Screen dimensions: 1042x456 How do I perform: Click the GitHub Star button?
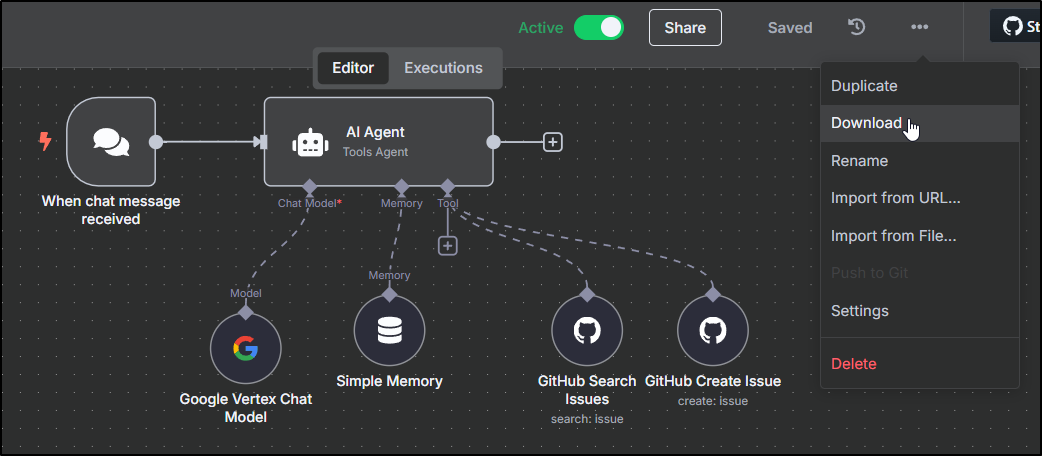[1015, 27]
